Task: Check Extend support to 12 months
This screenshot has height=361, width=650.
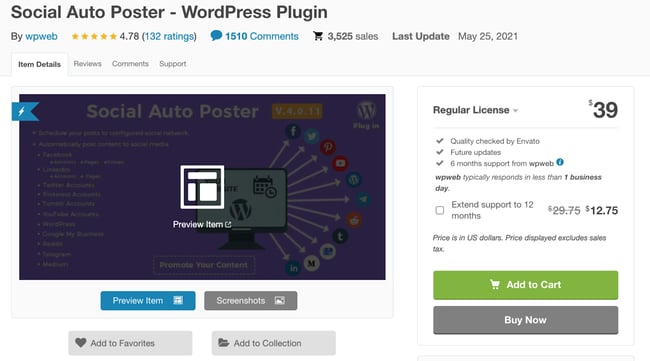Action: (440, 211)
